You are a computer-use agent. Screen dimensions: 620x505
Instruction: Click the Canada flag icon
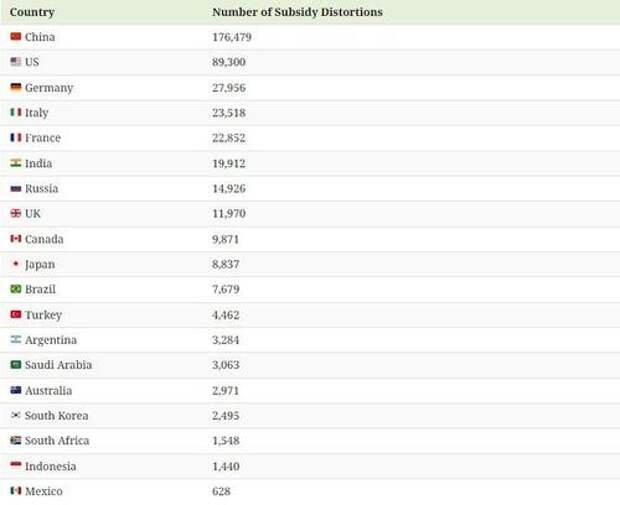pyautogui.click(x=16, y=239)
